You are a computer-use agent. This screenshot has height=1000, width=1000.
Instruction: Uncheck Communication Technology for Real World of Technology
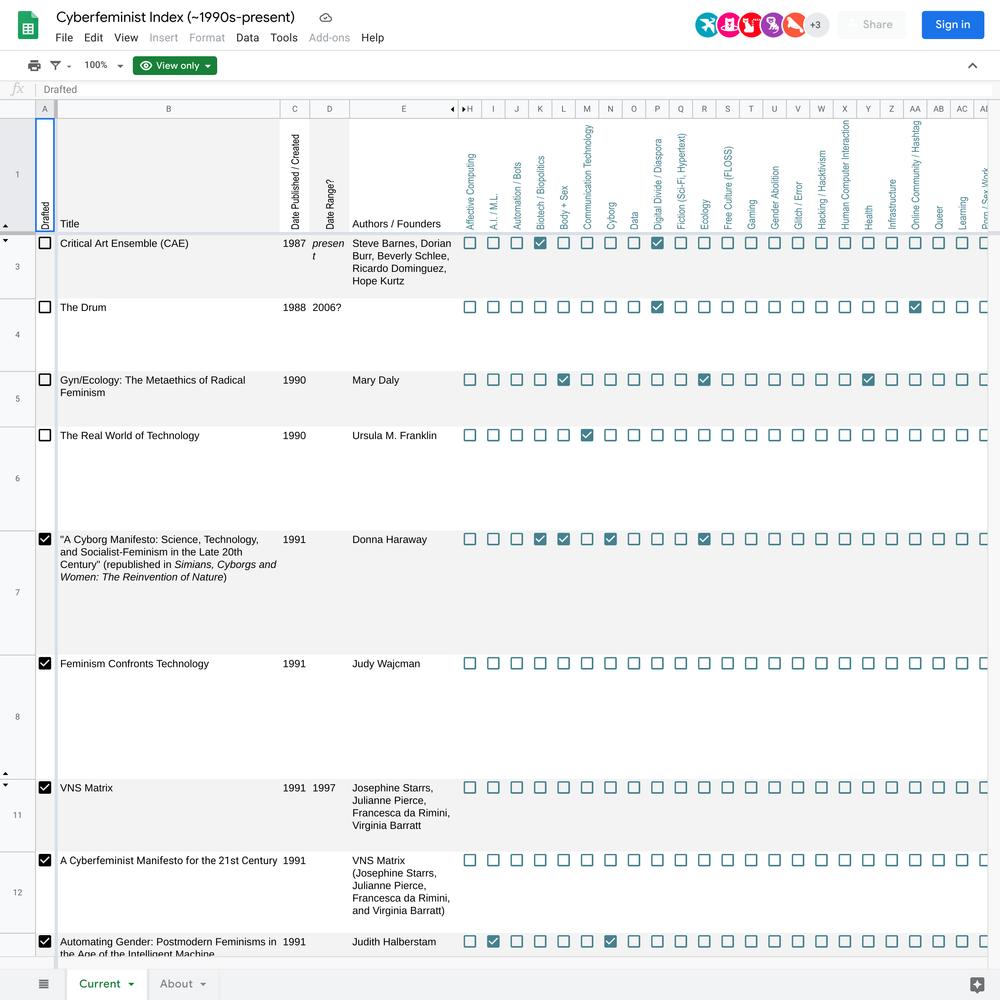587,435
